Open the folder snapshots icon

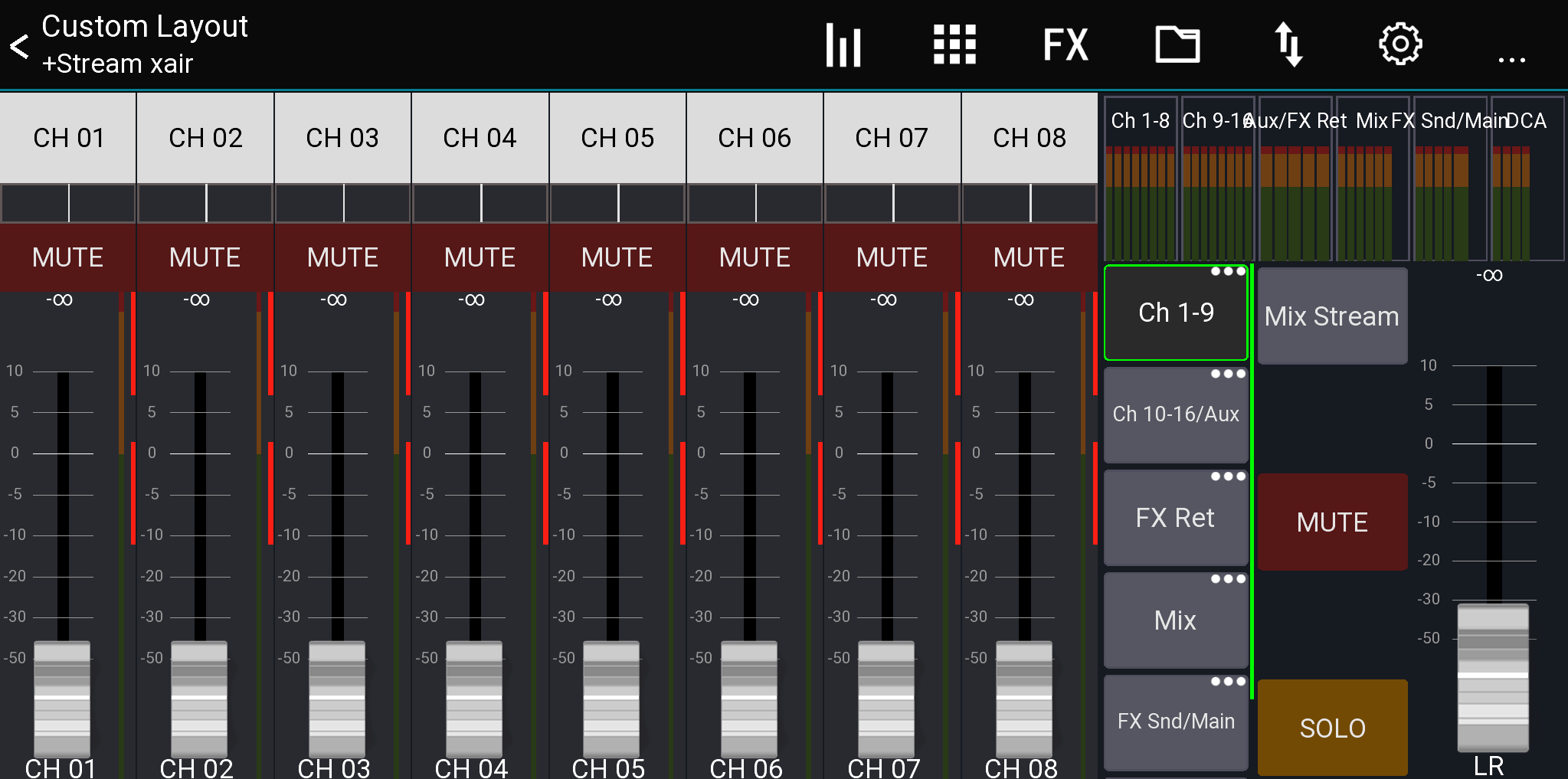(1177, 44)
